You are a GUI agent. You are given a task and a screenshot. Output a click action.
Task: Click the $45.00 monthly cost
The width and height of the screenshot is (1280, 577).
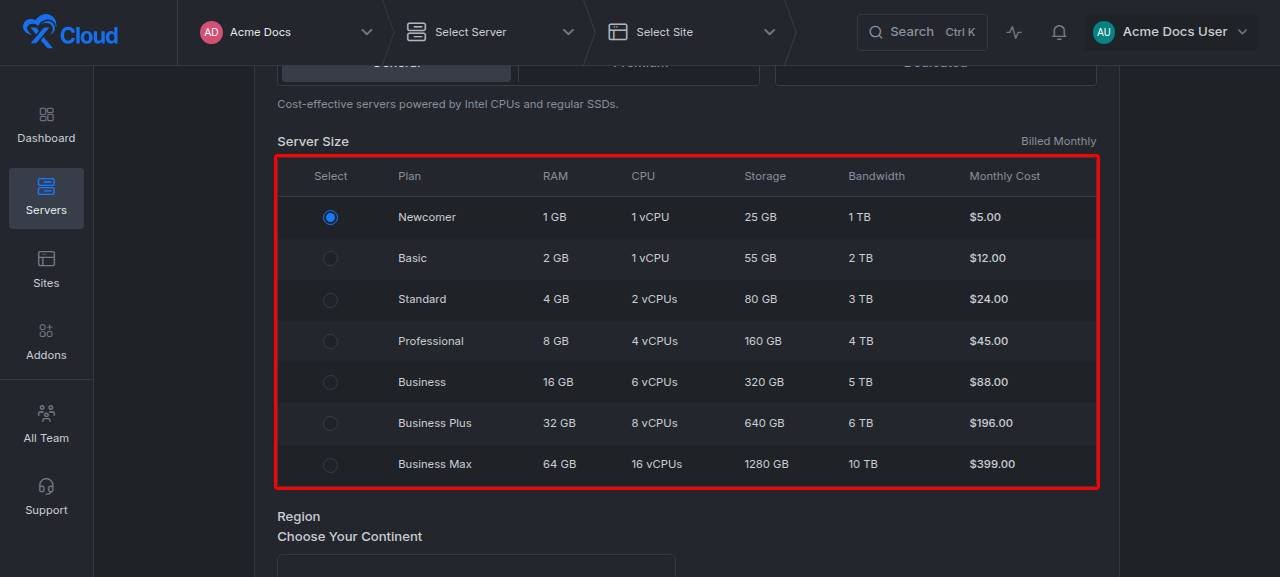tap(989, 341)
